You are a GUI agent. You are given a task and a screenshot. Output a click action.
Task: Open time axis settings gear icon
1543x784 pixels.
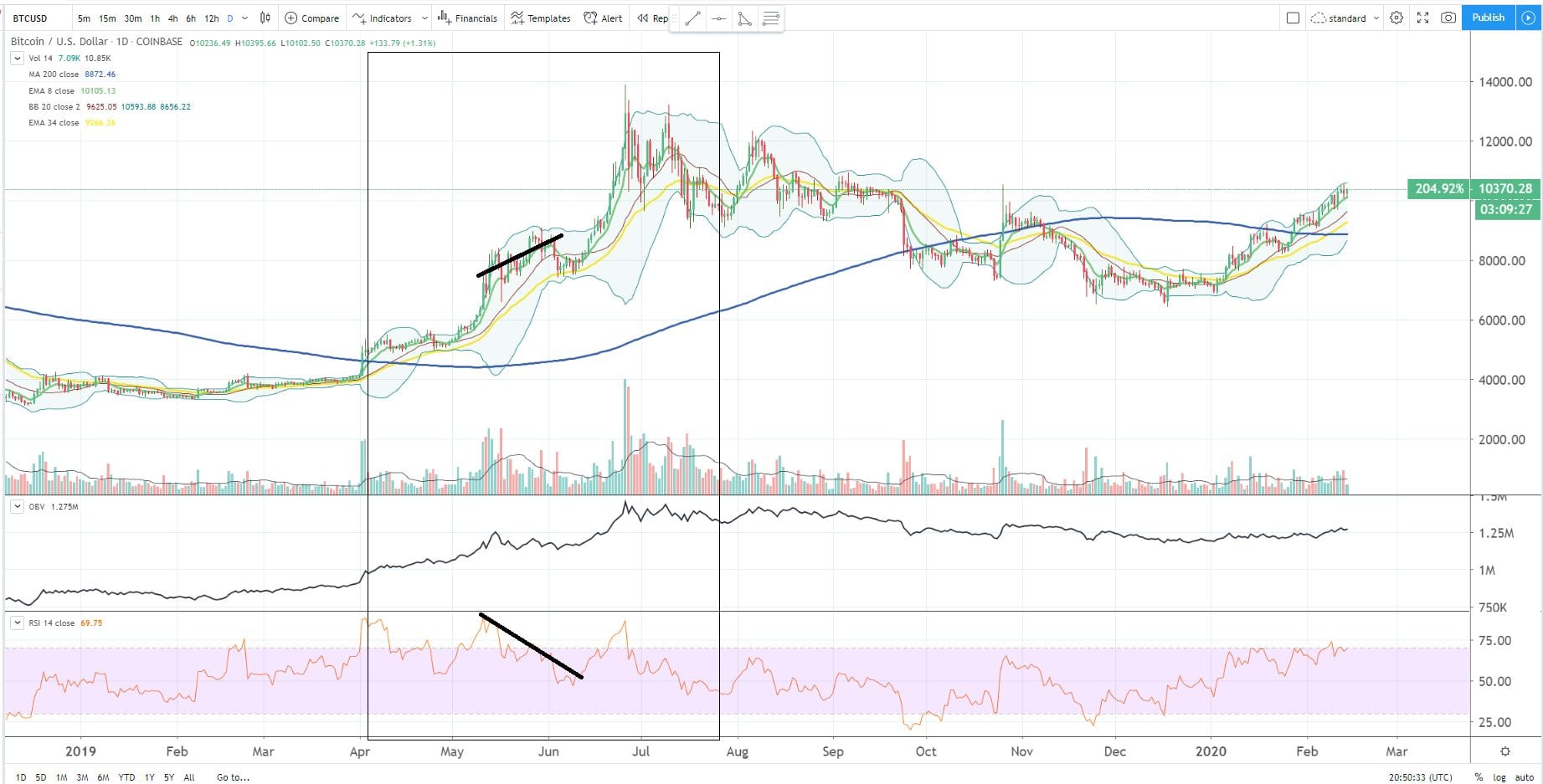click(x=1504, y=751)
